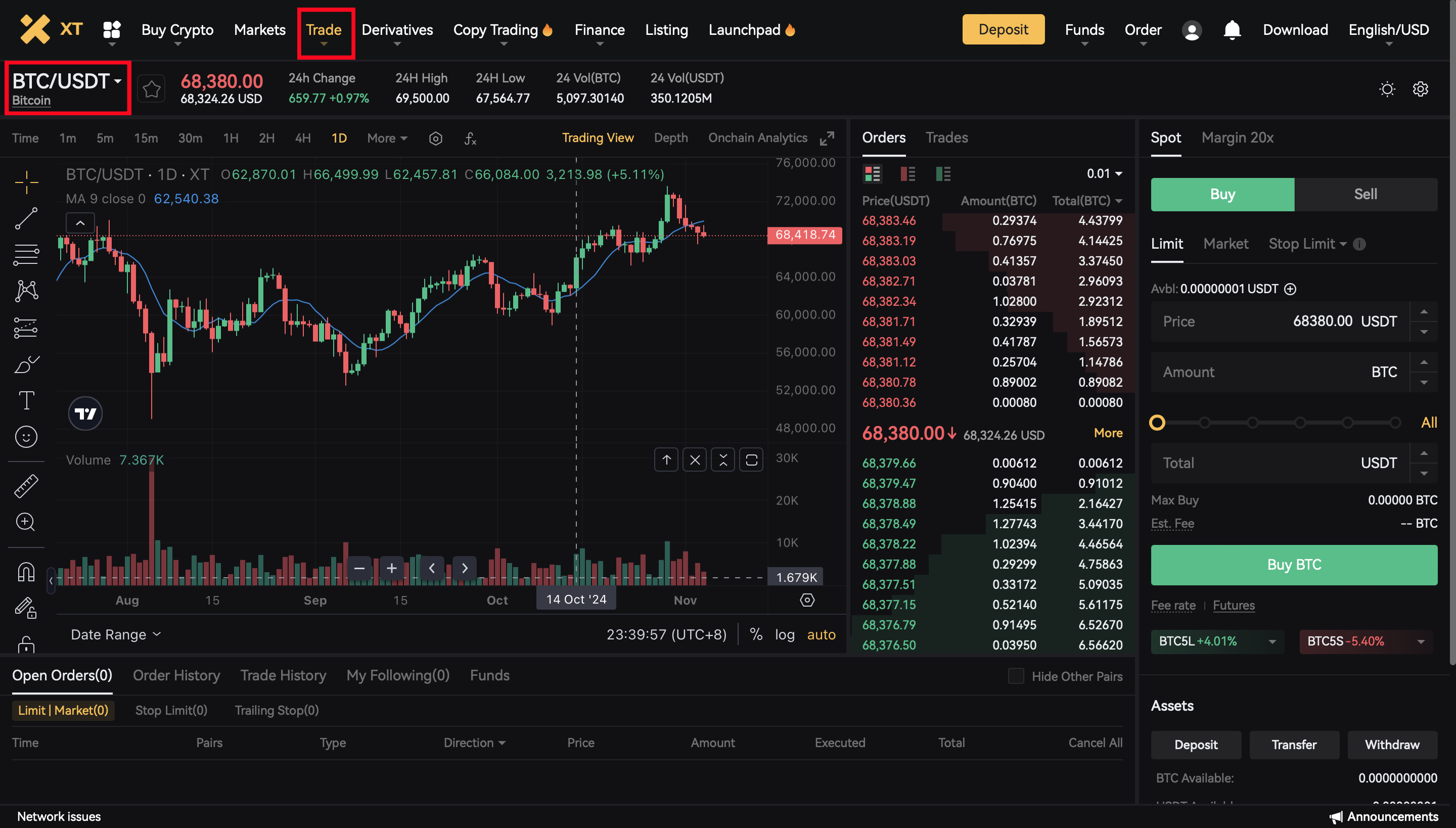Open Stop Limit info icon
The height and width of the screenshot is (828, 1456).
1359,244
